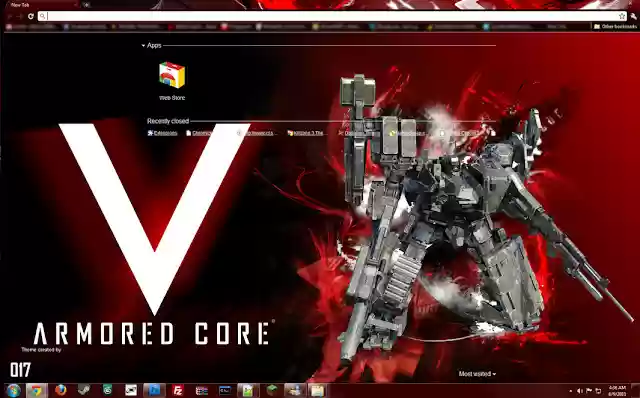Image resolution: width=640 pixels, height=398 pixels.
Task: Open the yellow folder taskbar icon
Action: 318,391
